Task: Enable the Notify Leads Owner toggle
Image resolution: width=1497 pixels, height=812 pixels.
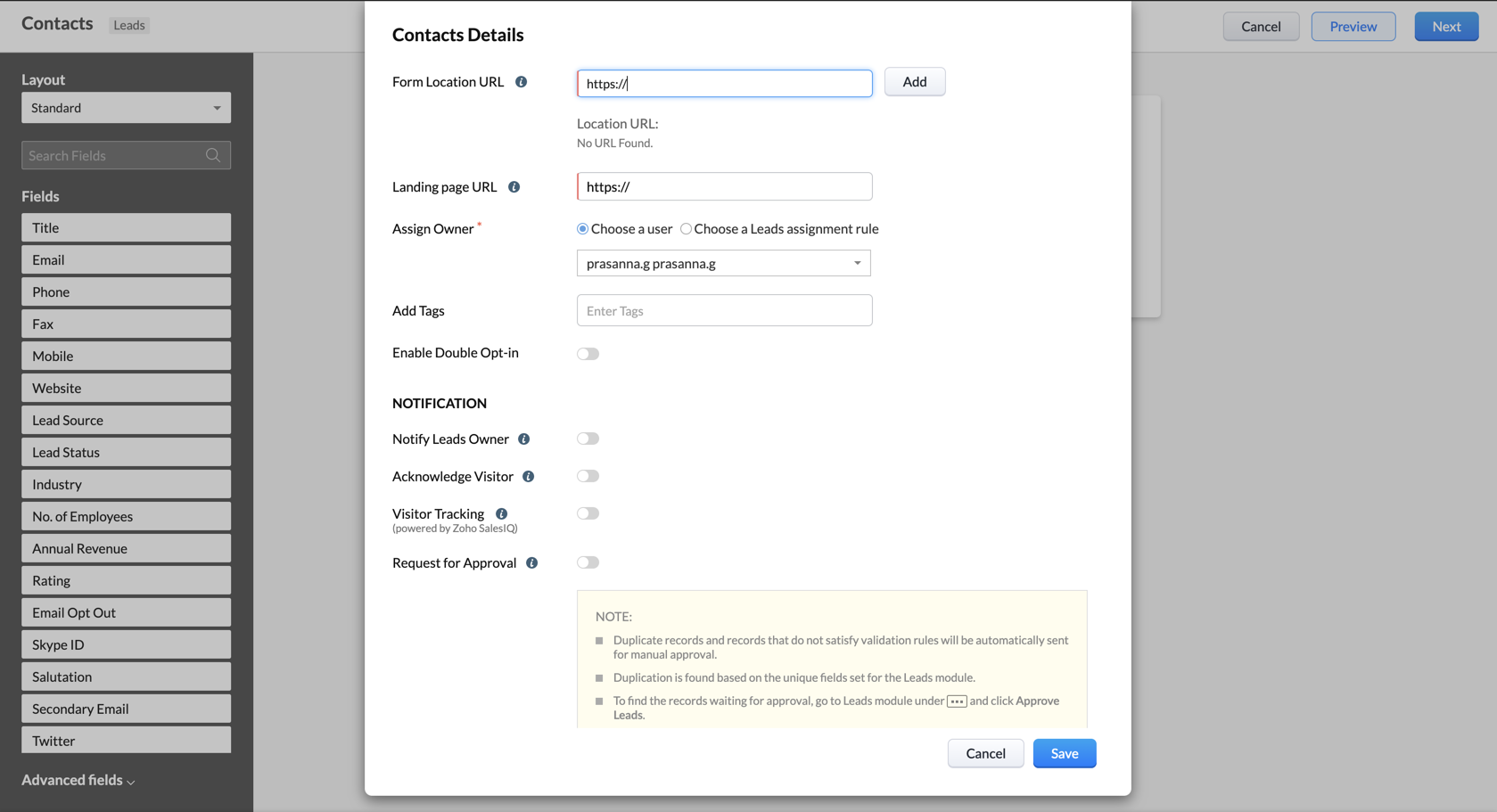Action: tap(588, 439)
